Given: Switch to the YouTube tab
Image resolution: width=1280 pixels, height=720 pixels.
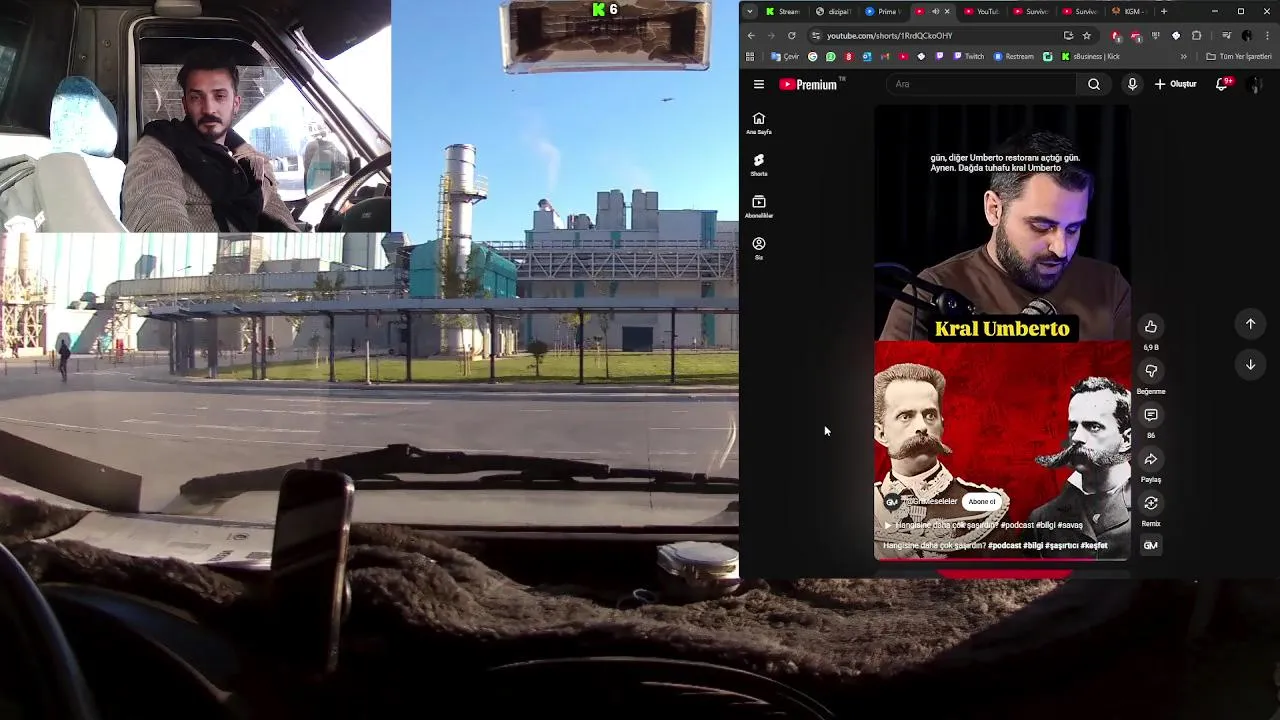Looking at the screenshot, I should click(982, 11).
